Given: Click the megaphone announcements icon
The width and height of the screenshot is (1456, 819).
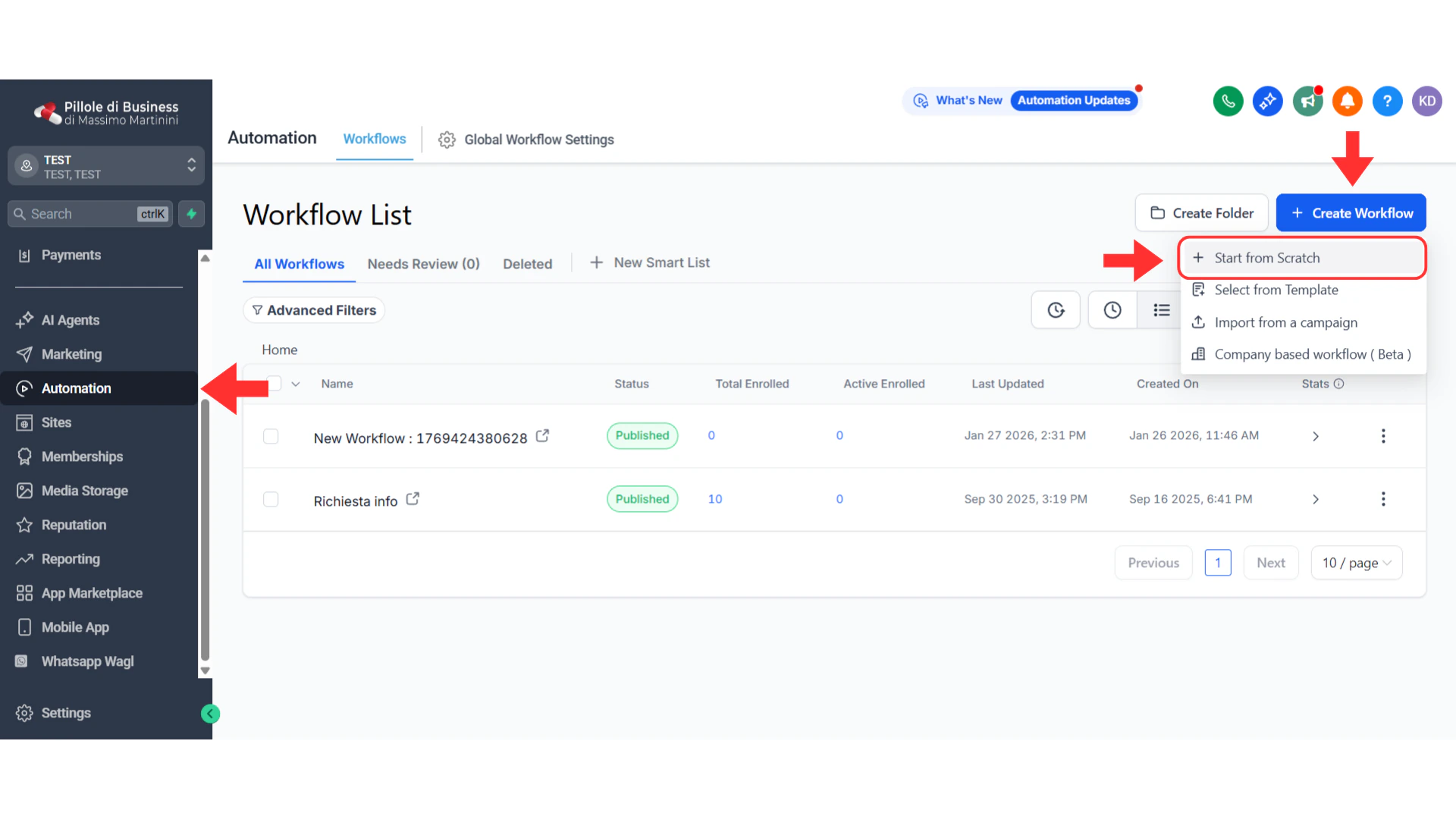Looking at the screenshot, I should click(x=1307, y=101).
